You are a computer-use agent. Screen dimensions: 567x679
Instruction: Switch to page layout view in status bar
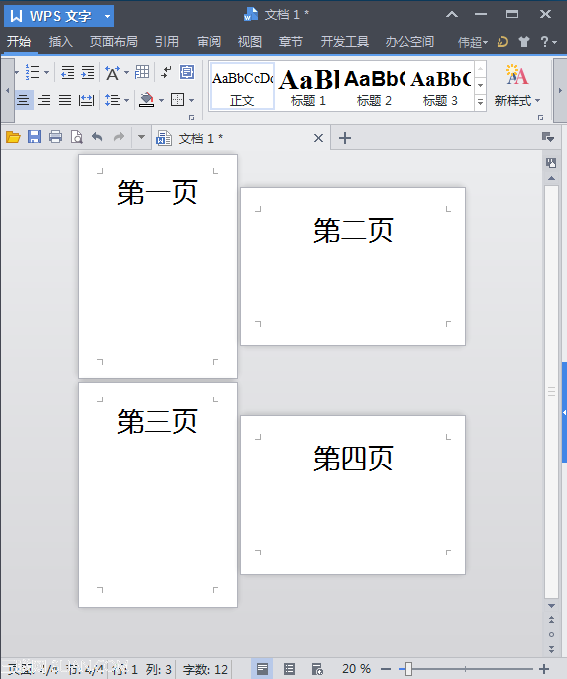[262, 669]
